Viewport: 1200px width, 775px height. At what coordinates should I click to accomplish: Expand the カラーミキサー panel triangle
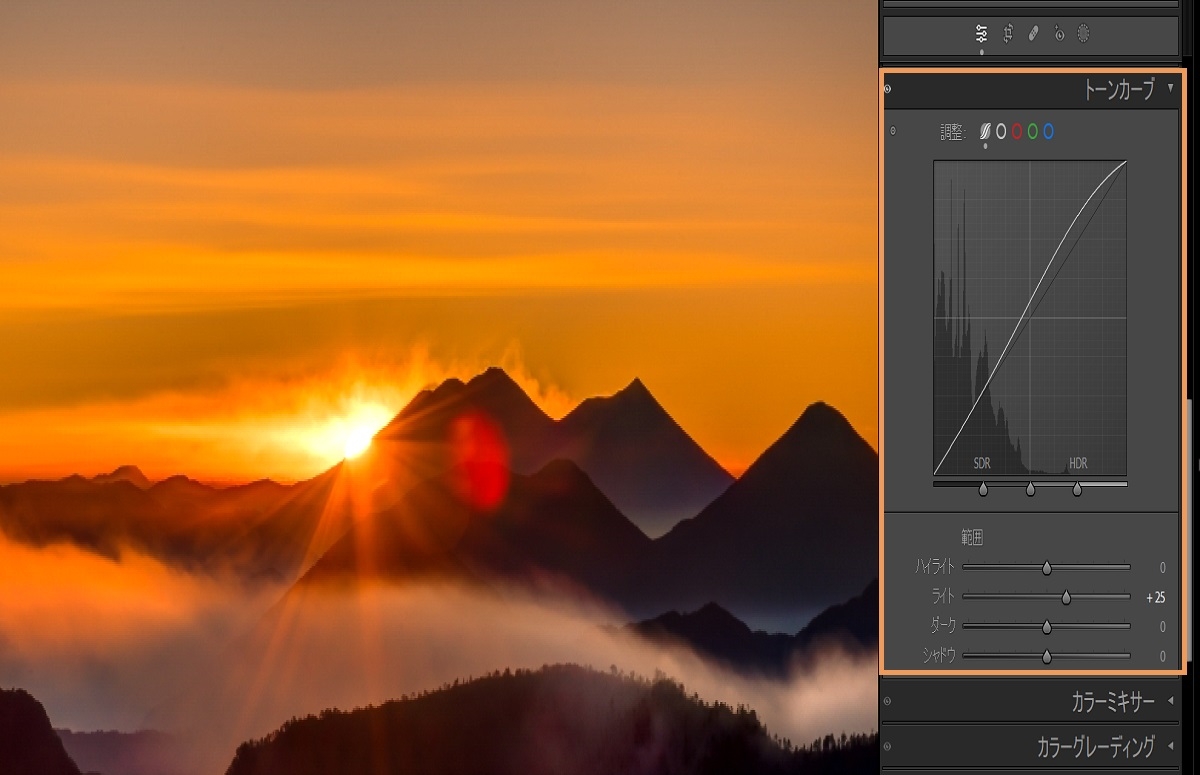(1170, 702)
